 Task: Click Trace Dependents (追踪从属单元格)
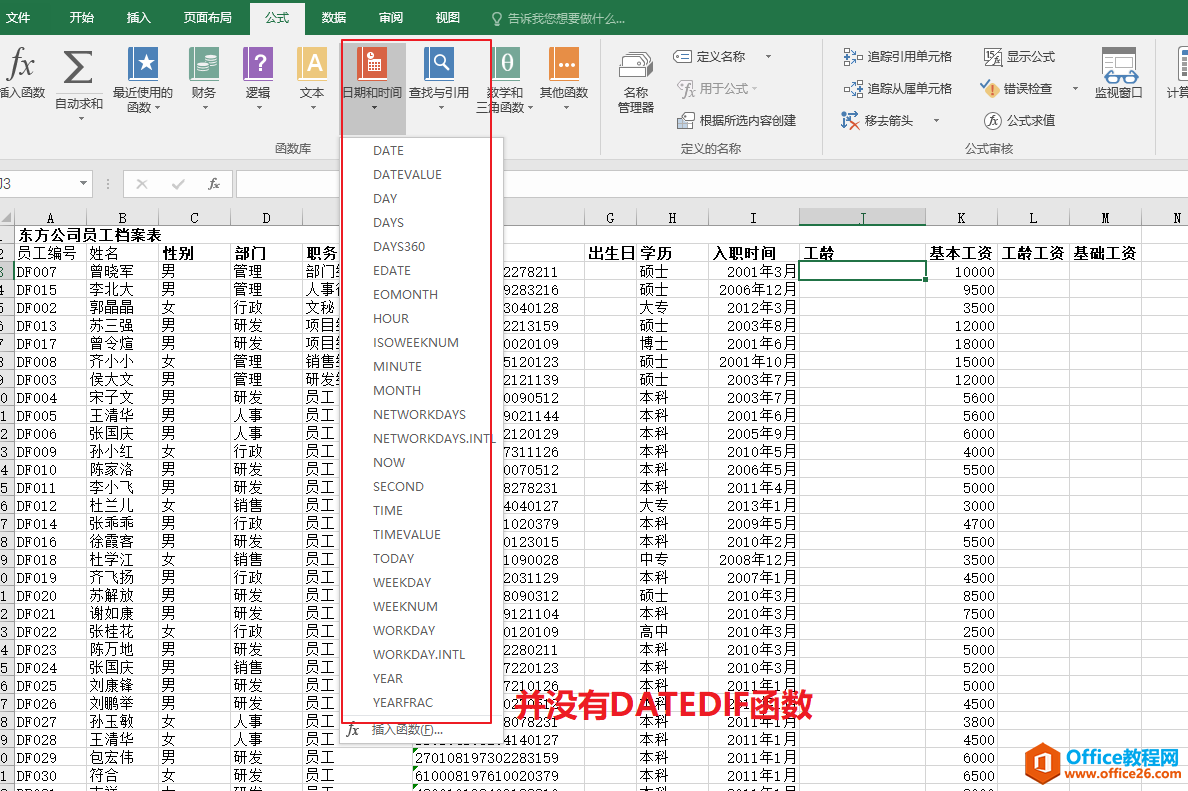(898, 89)
